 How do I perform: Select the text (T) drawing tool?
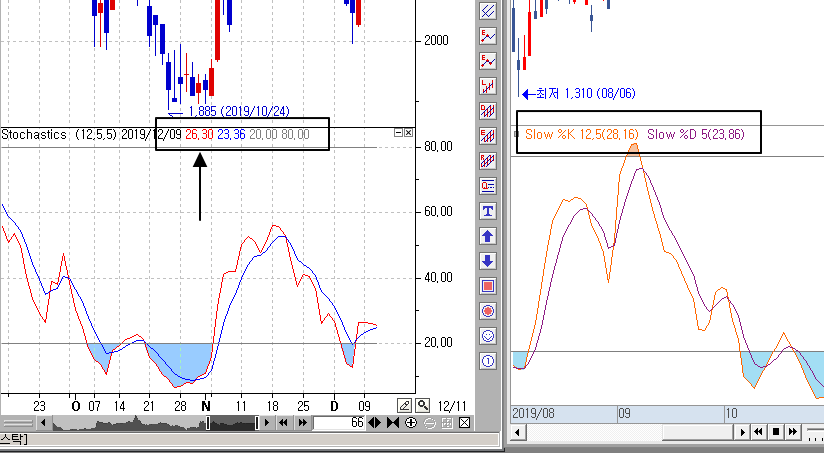(488, 211)
